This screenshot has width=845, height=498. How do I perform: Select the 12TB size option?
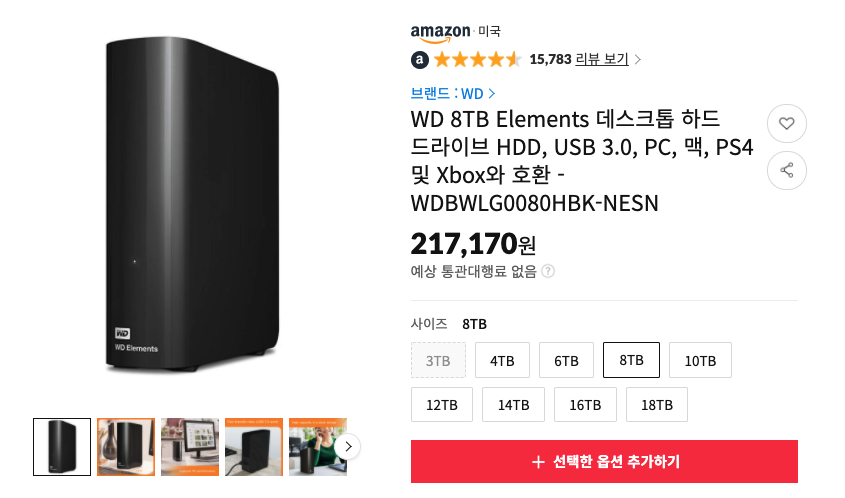(442, 405)
